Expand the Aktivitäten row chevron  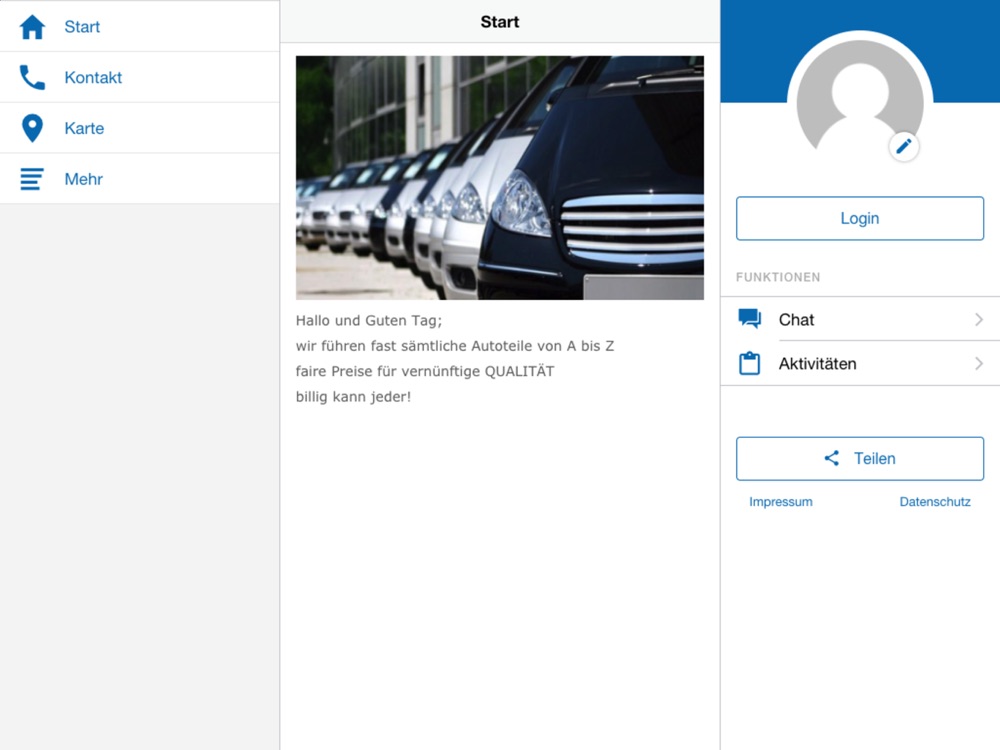pyautogui.click(x=979, y=364)
